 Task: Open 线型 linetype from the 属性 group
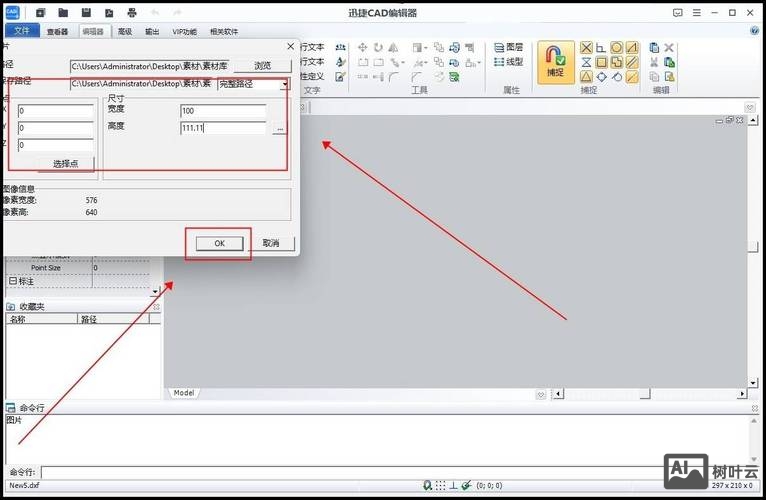[509, 62]
